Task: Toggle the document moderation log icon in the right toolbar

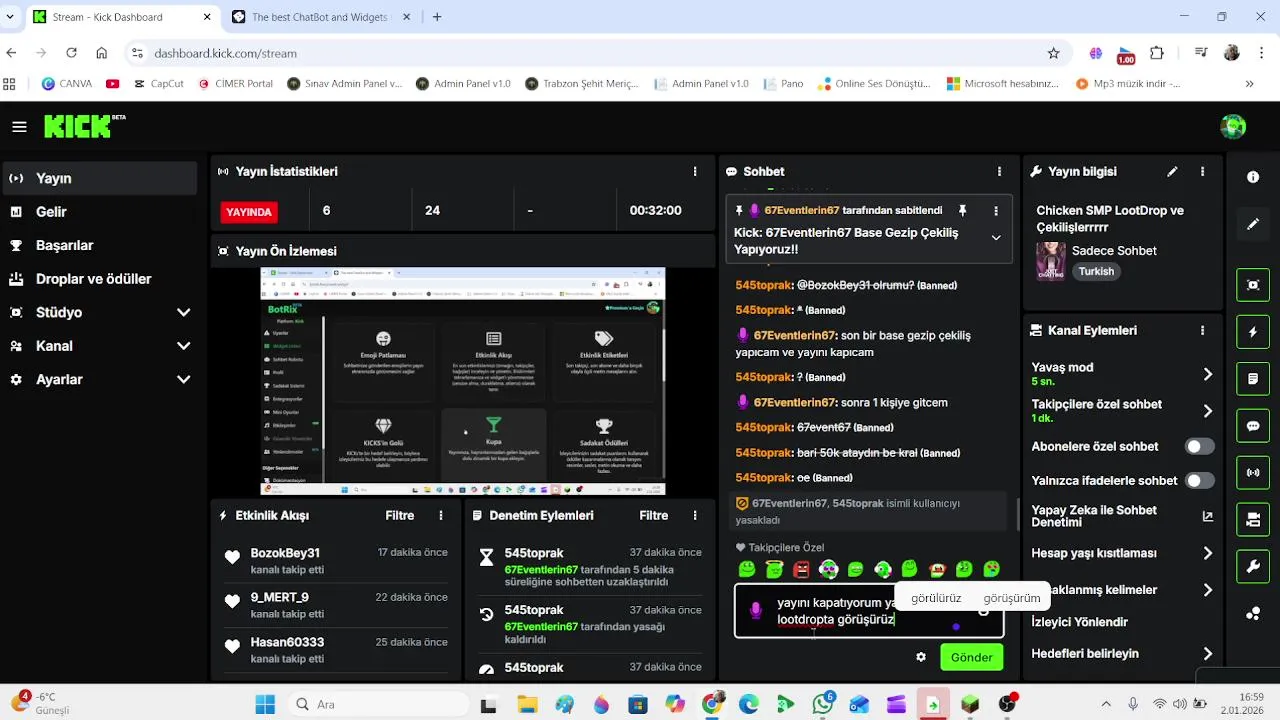Action: click(1253, 379)
